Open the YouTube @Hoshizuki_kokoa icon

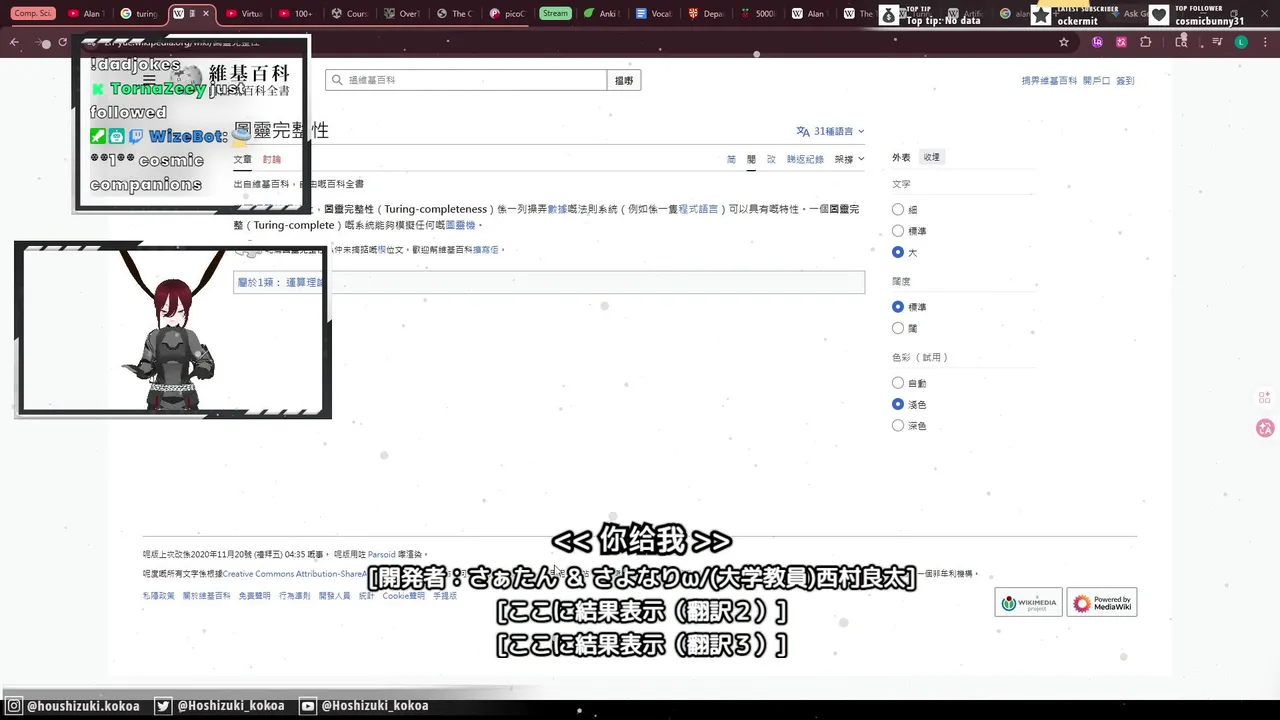(308, 706)
